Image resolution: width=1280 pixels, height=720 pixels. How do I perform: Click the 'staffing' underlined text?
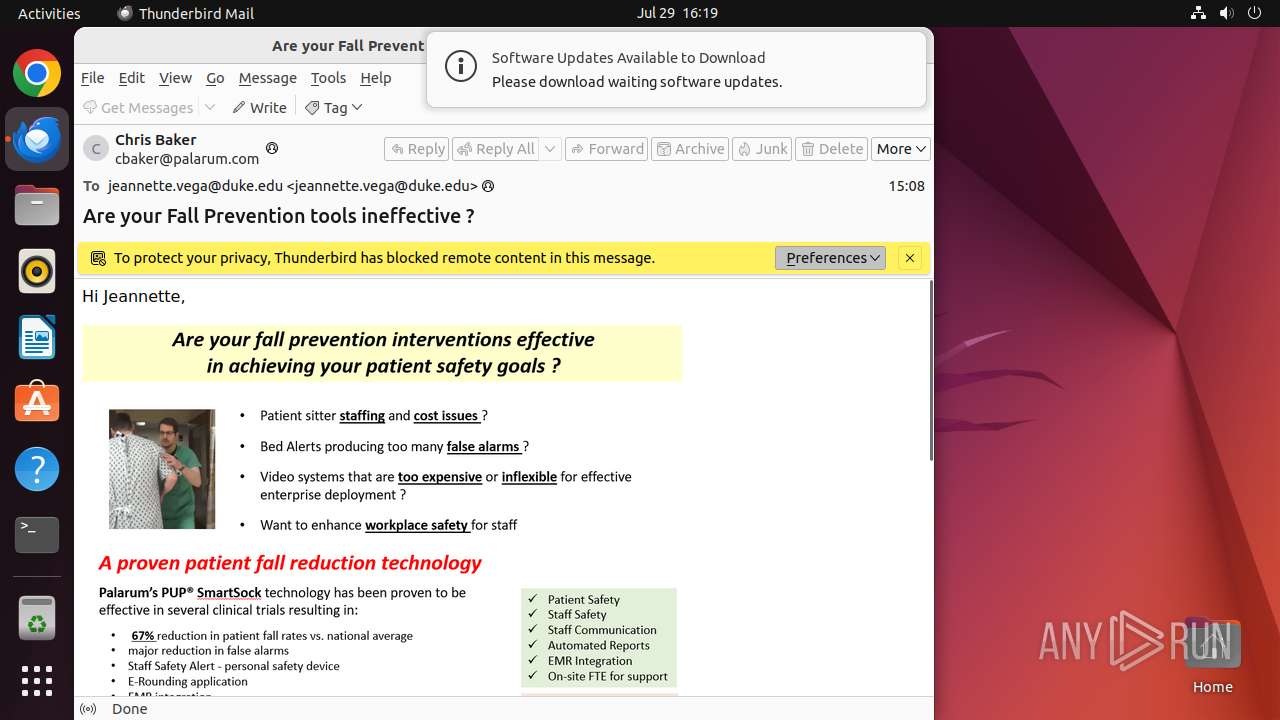coord(362,416)
